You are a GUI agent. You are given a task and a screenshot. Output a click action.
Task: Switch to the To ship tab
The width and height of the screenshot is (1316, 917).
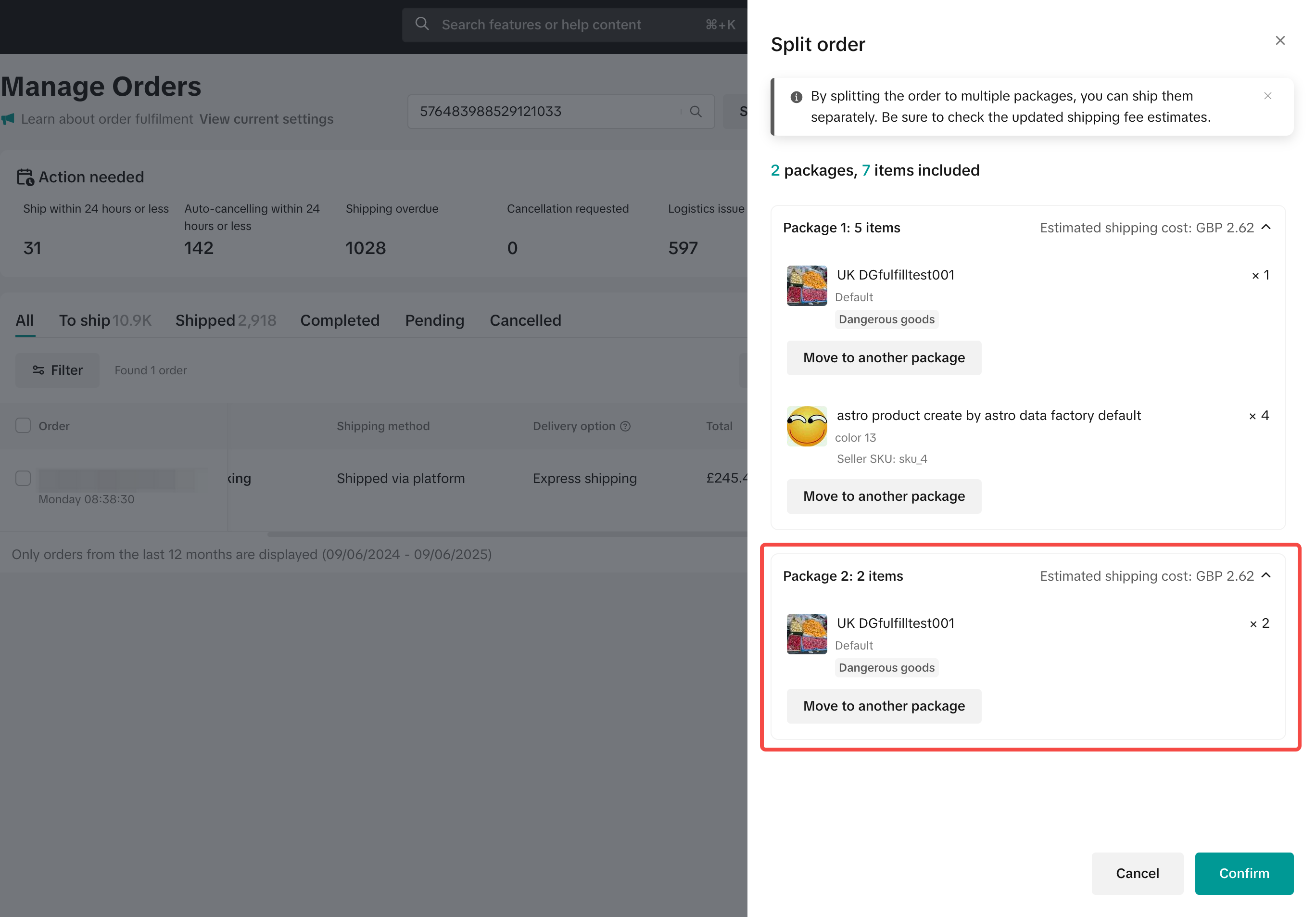(84, 320)
